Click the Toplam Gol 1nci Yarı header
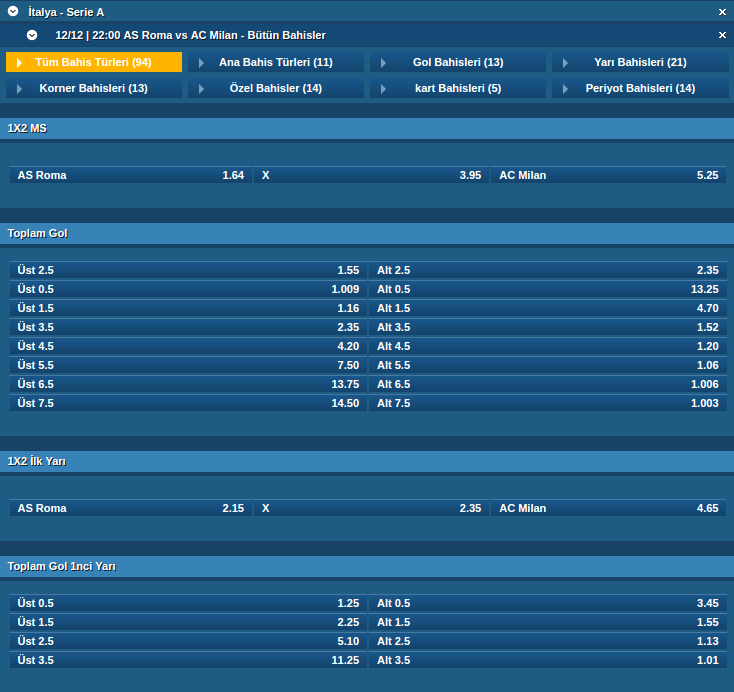The height and width of the screenshot is (692, 734). (367, 566)
